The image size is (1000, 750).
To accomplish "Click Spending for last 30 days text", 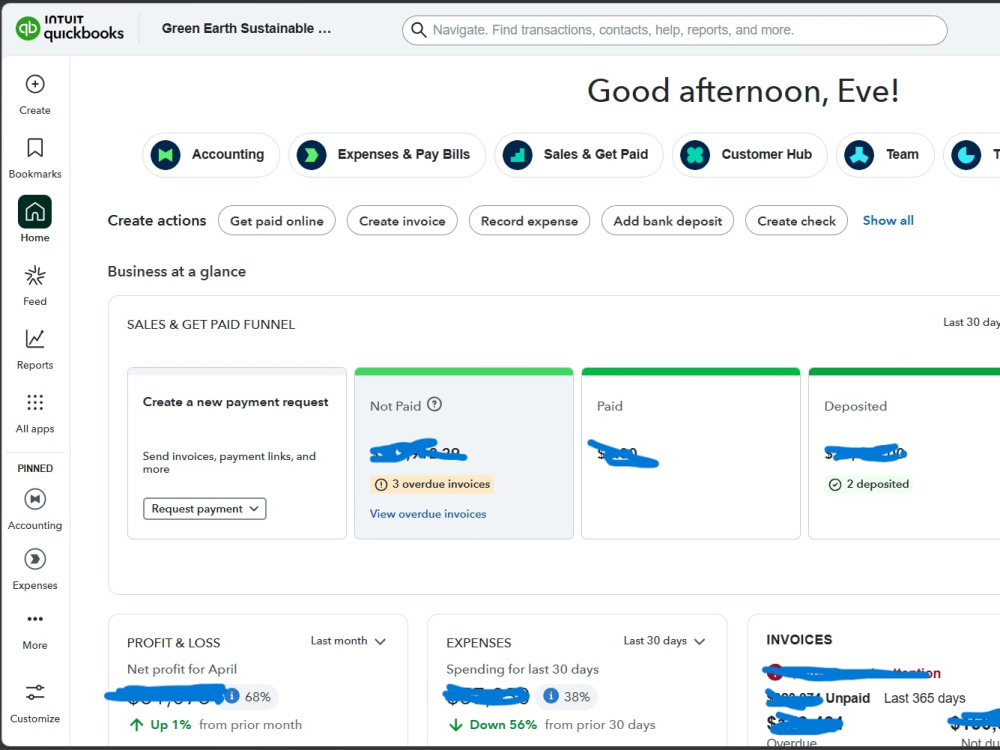I will tap(522, 669).
